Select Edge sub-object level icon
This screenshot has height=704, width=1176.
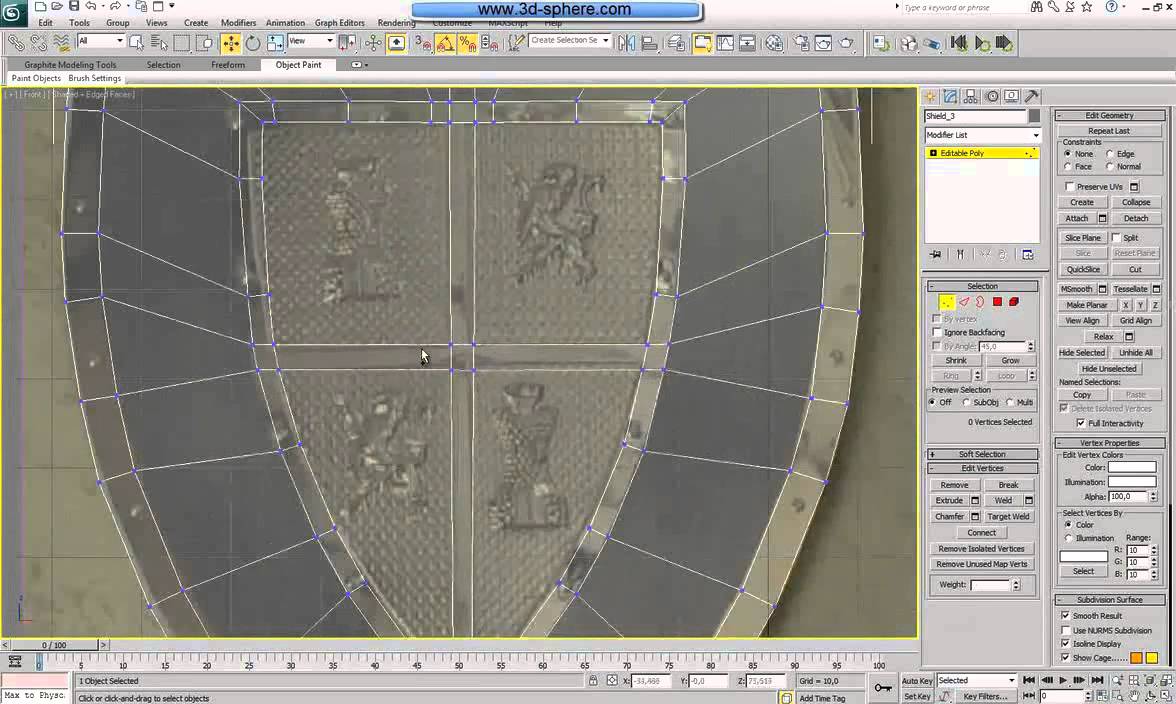tap(964, 302)
